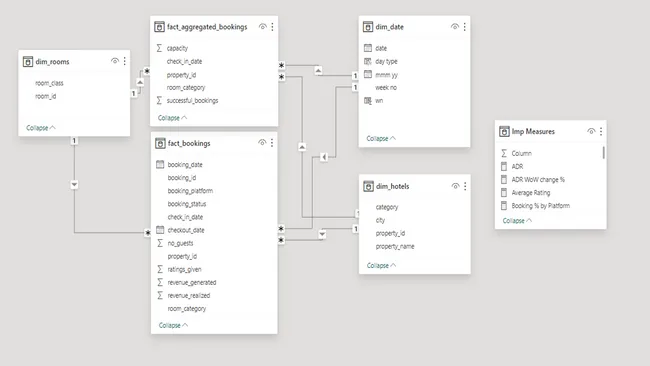
Task: Select the room_id field
Action: click(46, 96)
